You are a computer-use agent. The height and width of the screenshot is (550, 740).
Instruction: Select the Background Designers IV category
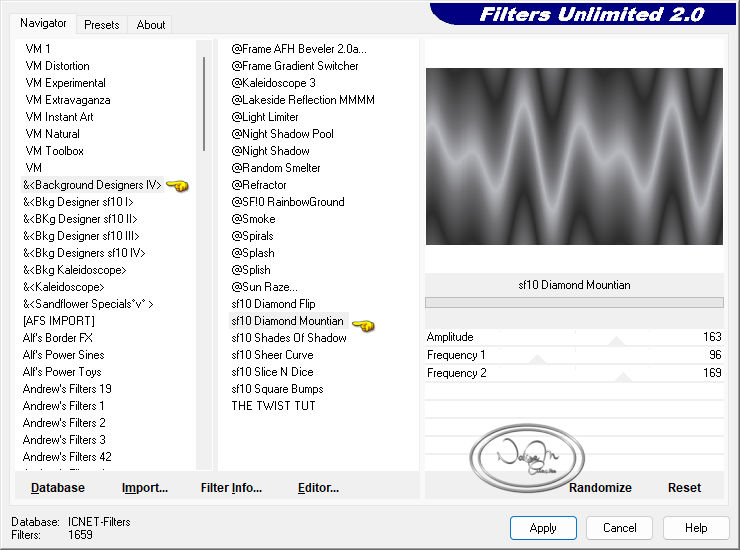click(x=92, y=185)
